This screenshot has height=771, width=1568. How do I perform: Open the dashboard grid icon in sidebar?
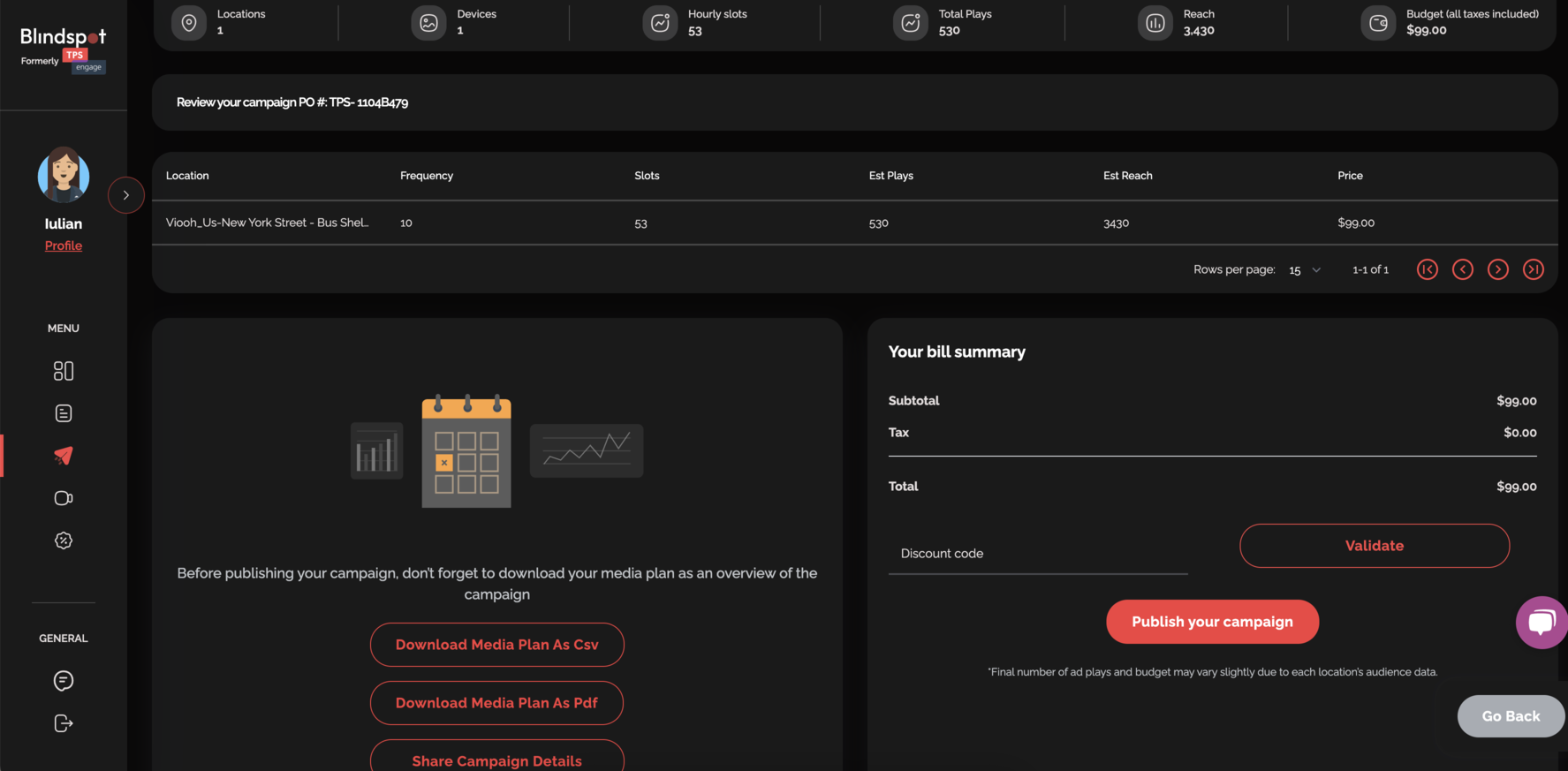64,371
